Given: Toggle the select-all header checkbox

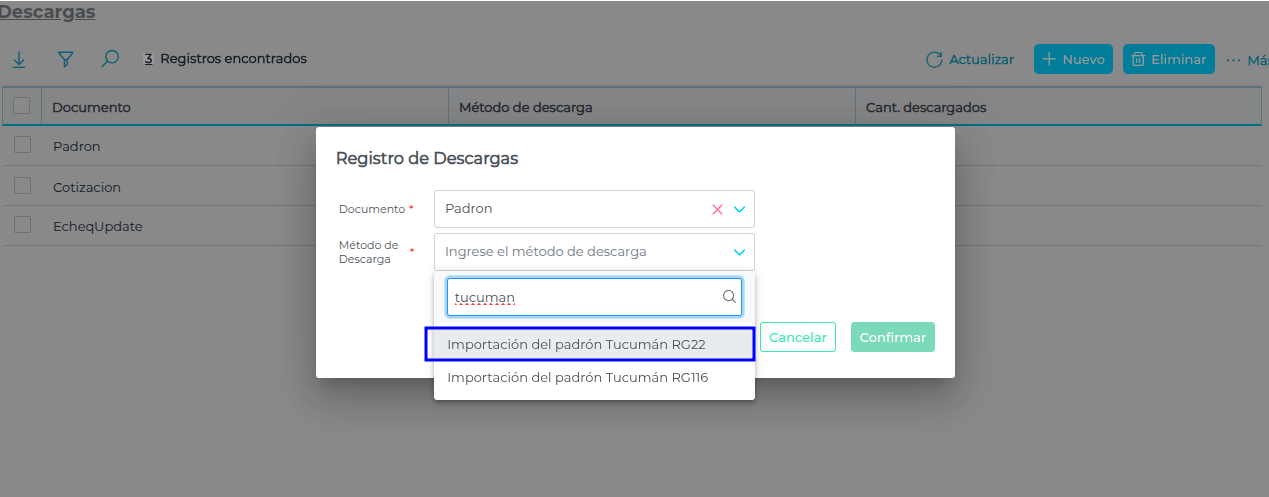Looking at the screenshot, I should tap(21, 106).
